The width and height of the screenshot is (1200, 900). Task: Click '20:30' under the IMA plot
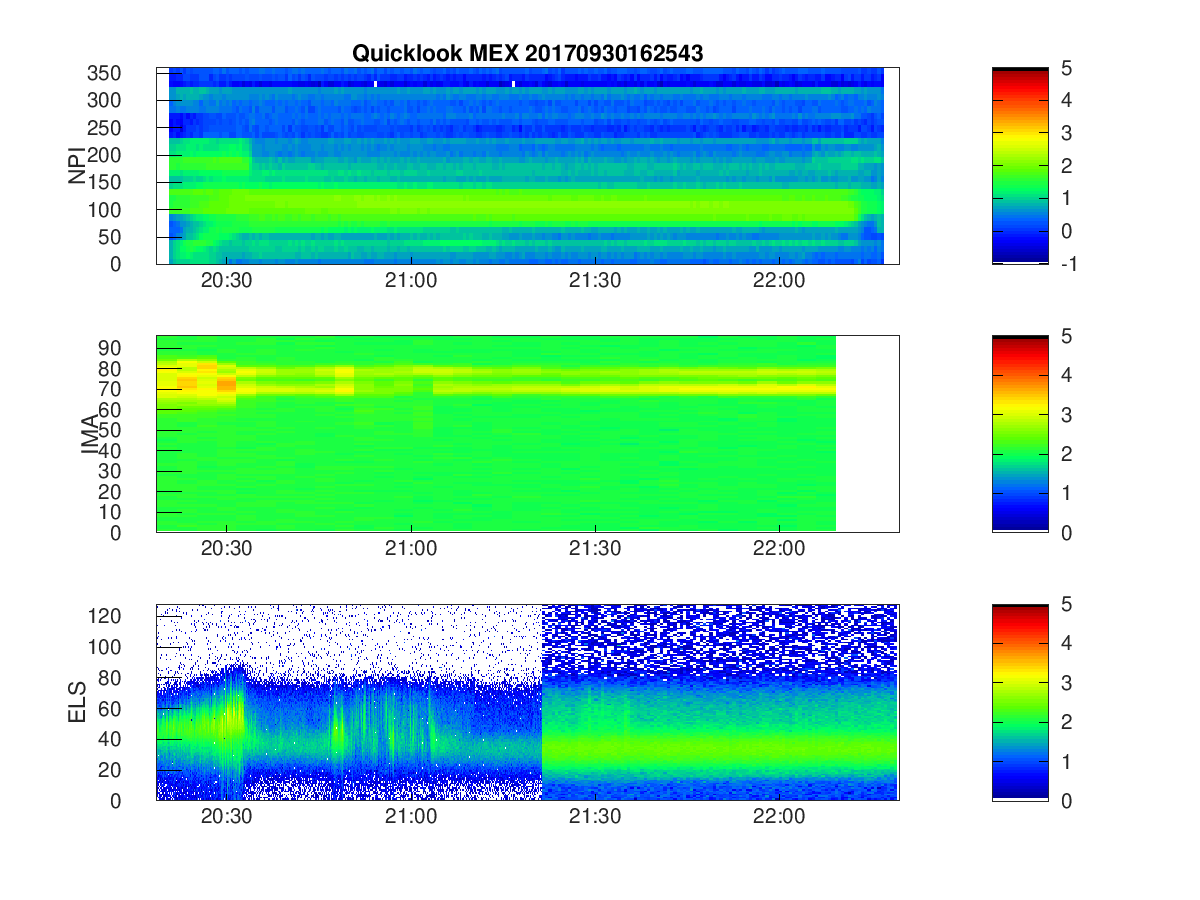[227, 549]
